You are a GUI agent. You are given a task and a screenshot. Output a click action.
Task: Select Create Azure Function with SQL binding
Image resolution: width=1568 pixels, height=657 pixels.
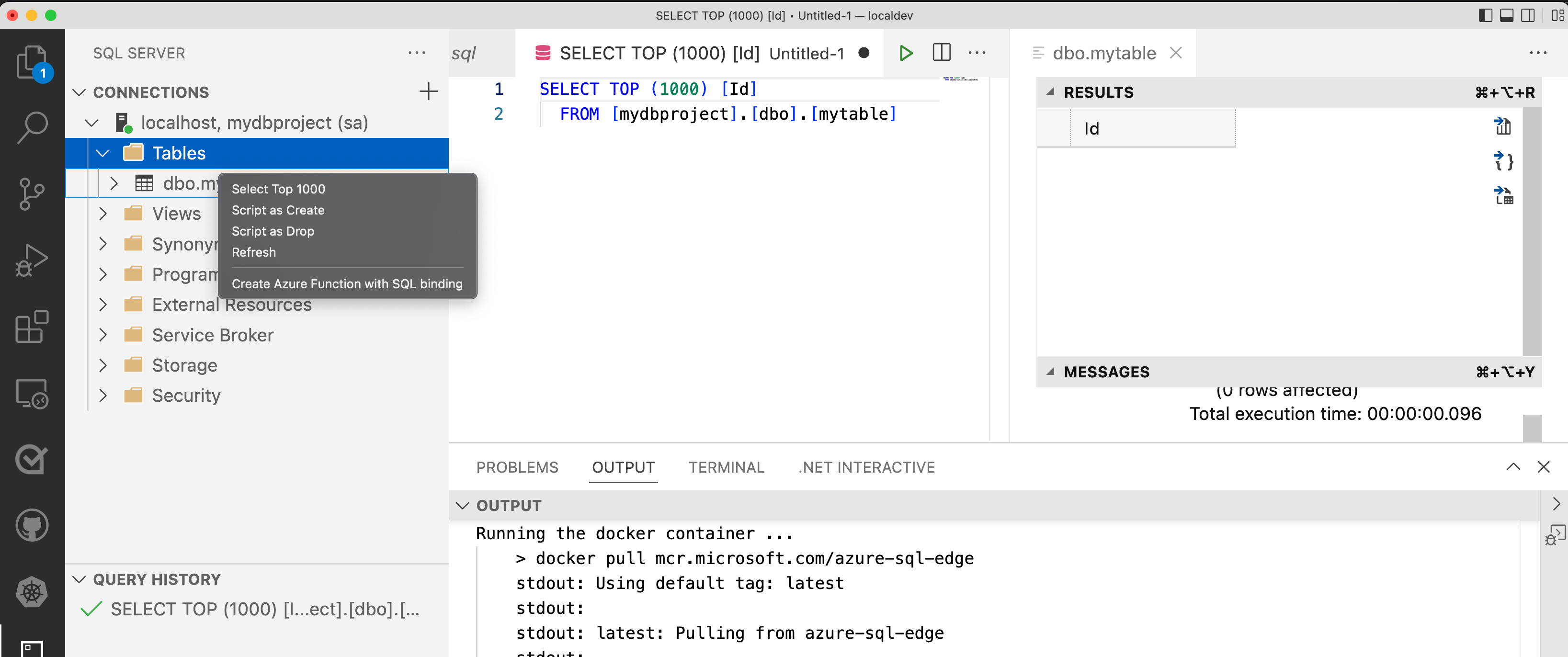click(345, 284)
